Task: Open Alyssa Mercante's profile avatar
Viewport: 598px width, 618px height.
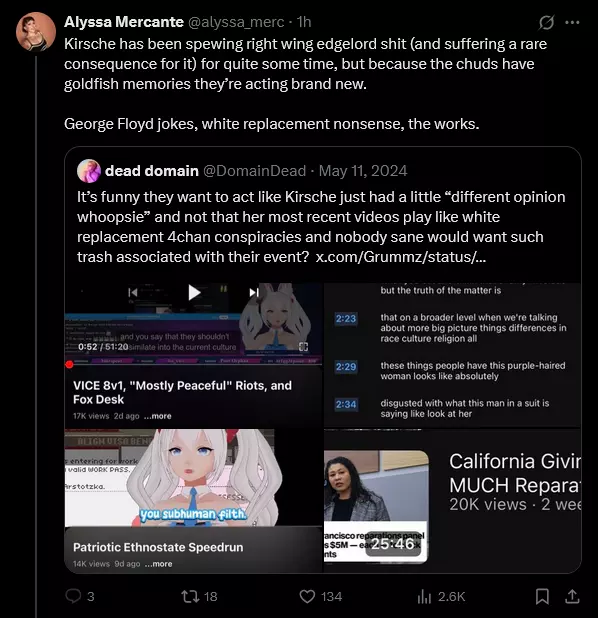Action: pyautogui.click(x=36, y=32)
